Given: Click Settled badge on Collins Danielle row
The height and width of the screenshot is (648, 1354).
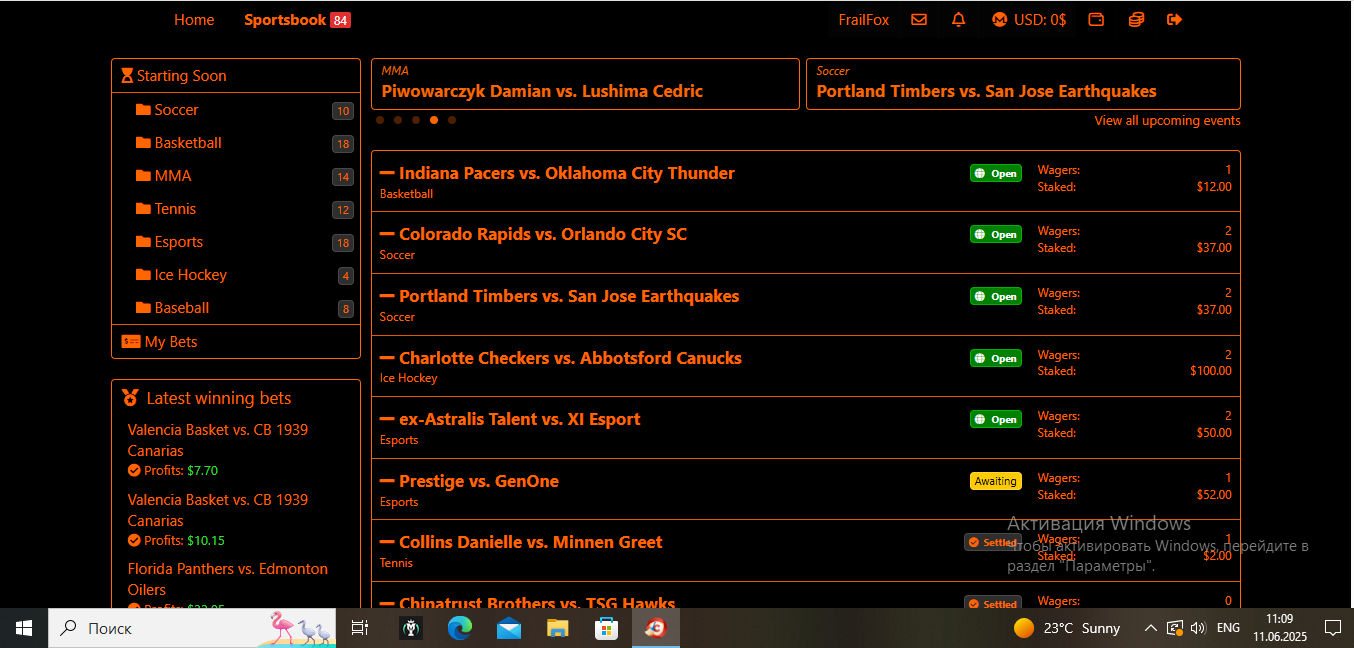Looking at the screenshot, I should [x=993, y=542].
